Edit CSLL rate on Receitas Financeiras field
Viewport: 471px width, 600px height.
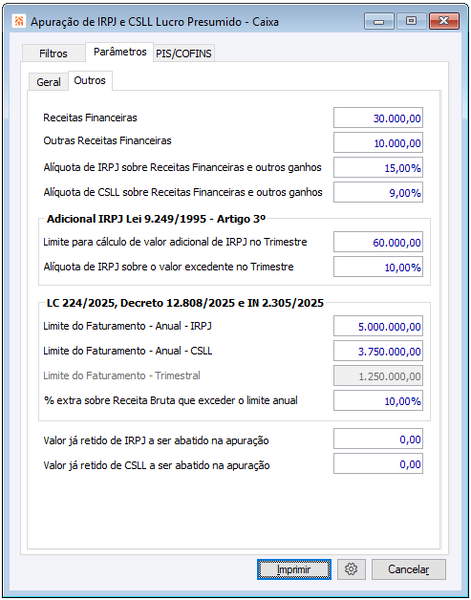[378, 192]
